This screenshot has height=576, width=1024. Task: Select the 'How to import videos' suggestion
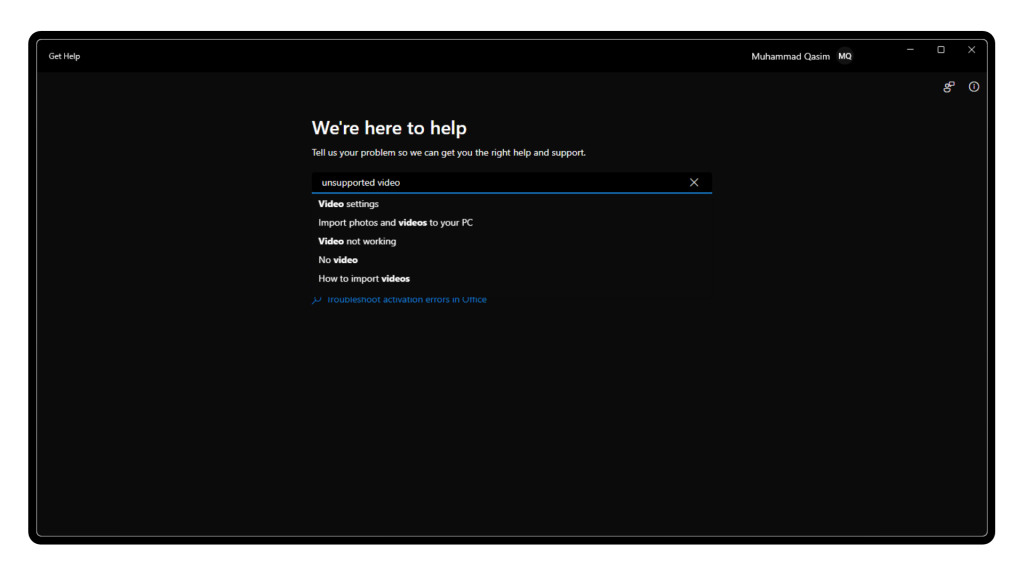[x=511, y=279]
